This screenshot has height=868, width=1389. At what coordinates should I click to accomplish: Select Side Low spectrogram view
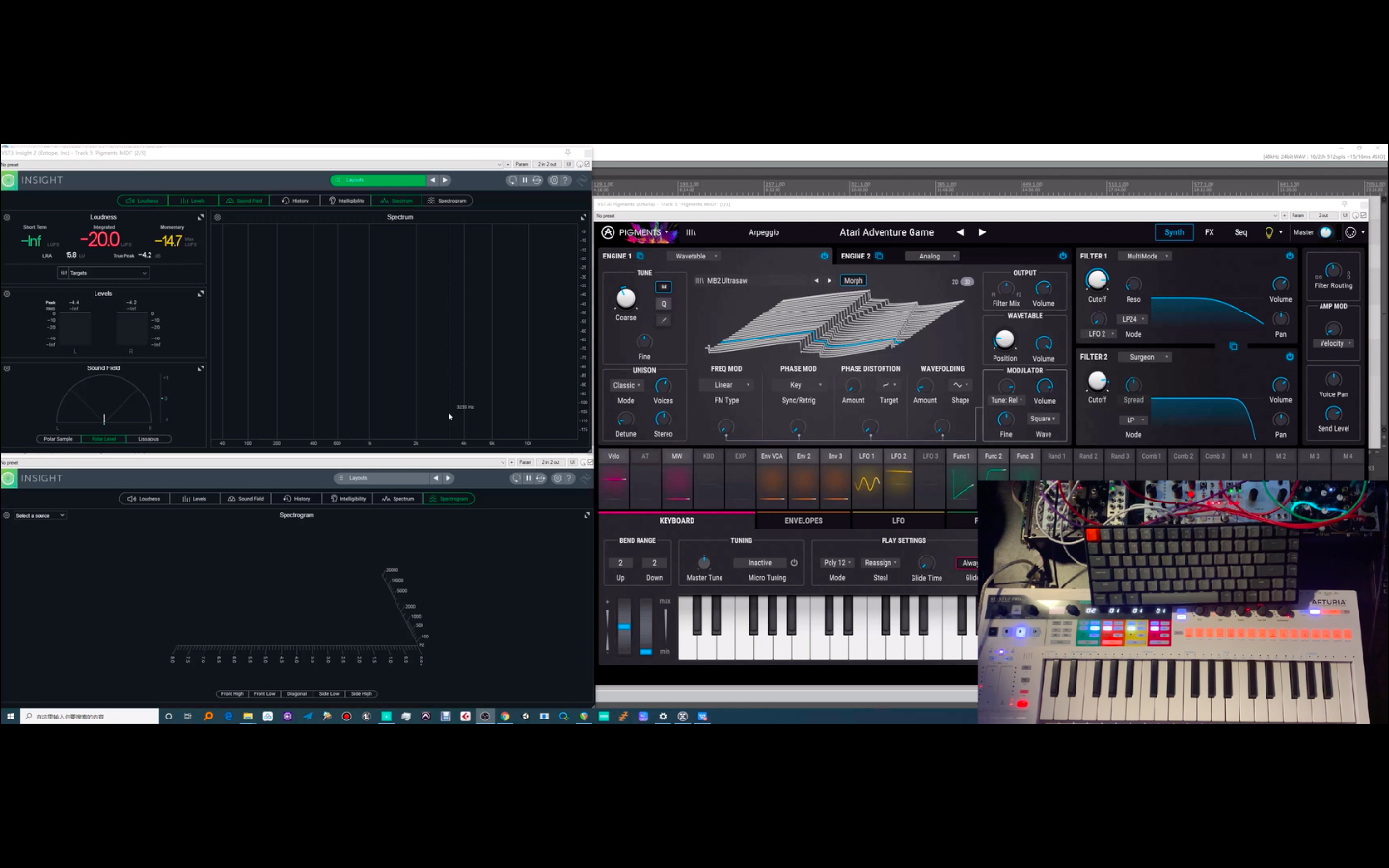329,694
